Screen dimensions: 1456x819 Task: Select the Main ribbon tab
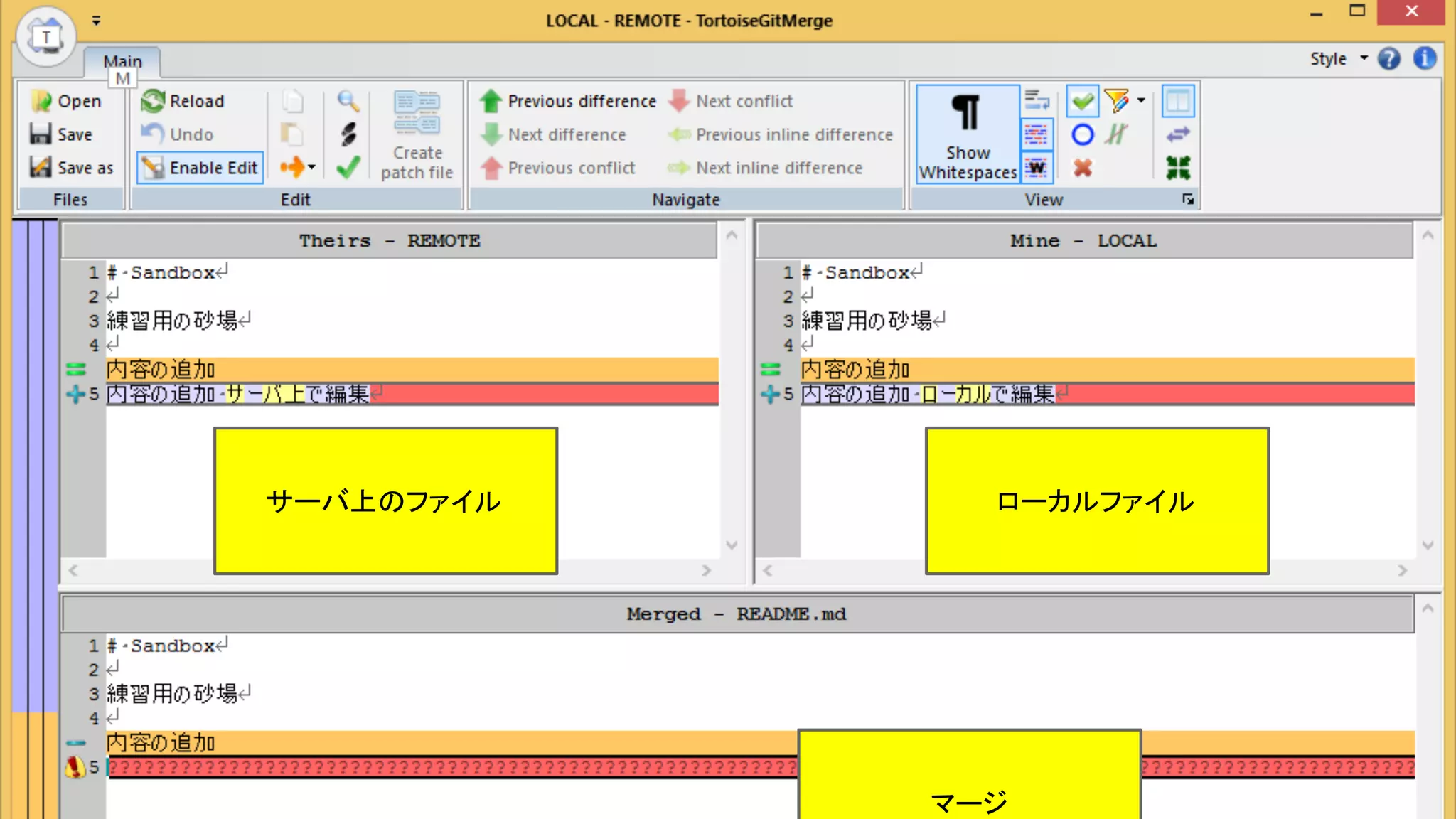pos(122,61)
